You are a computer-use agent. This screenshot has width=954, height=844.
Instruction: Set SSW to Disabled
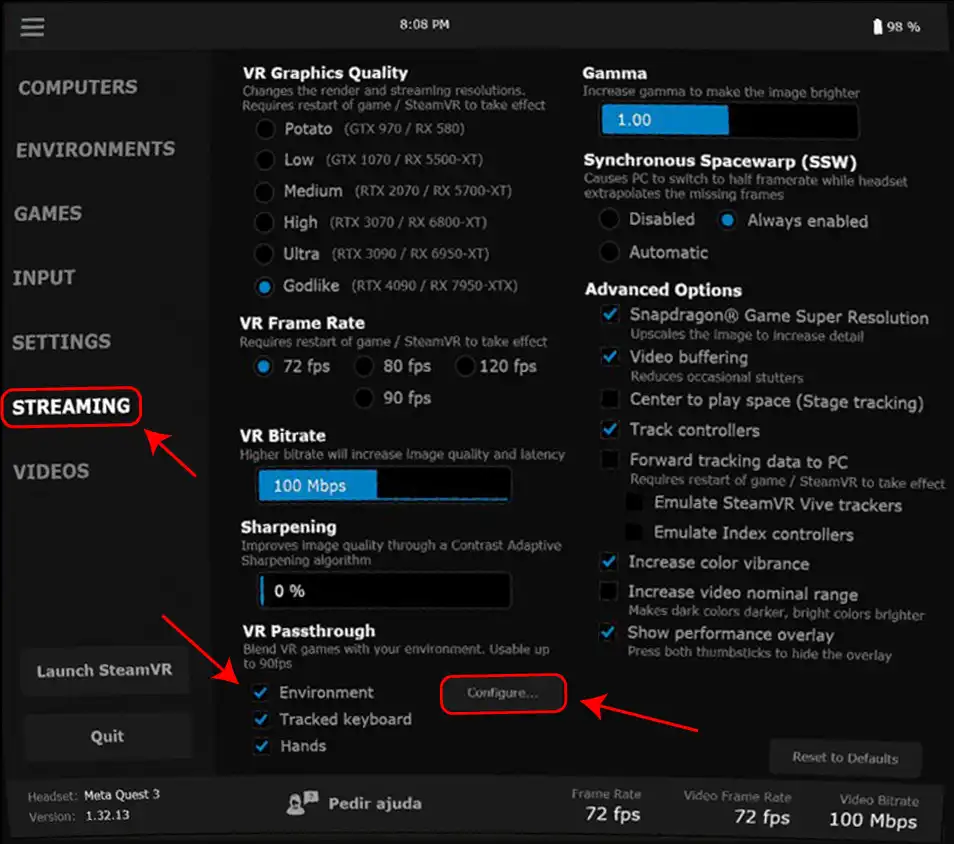point(609,219)
